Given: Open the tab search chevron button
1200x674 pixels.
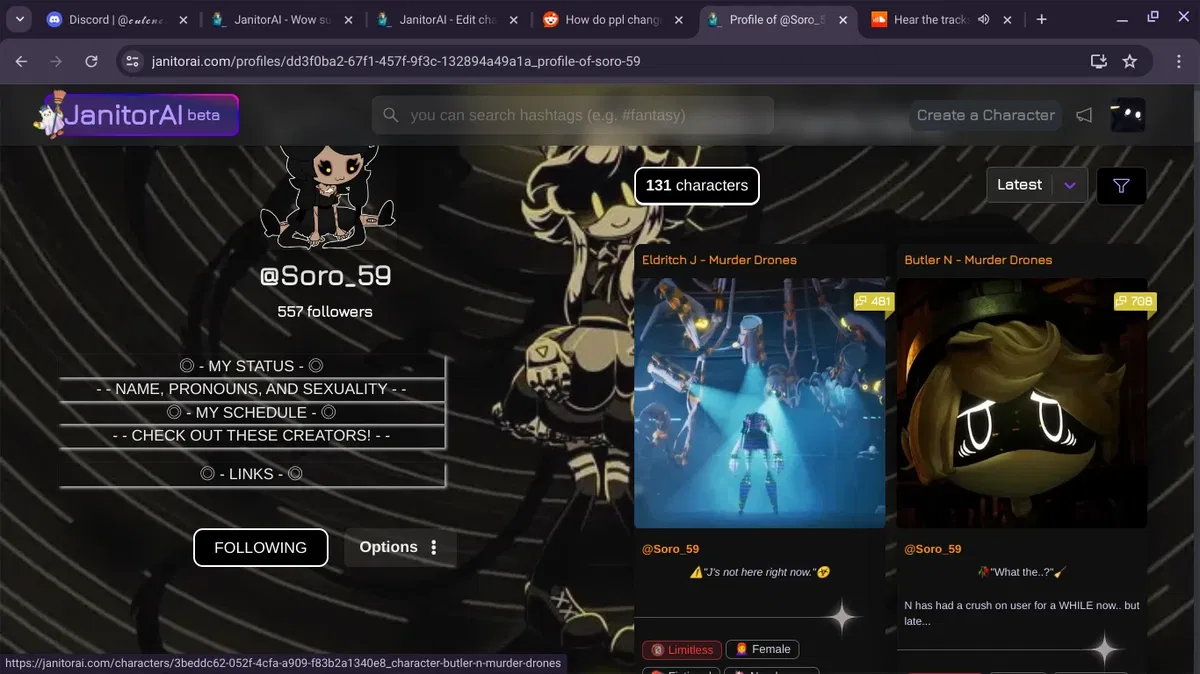Looking at the screenshot, I should 19,19.
